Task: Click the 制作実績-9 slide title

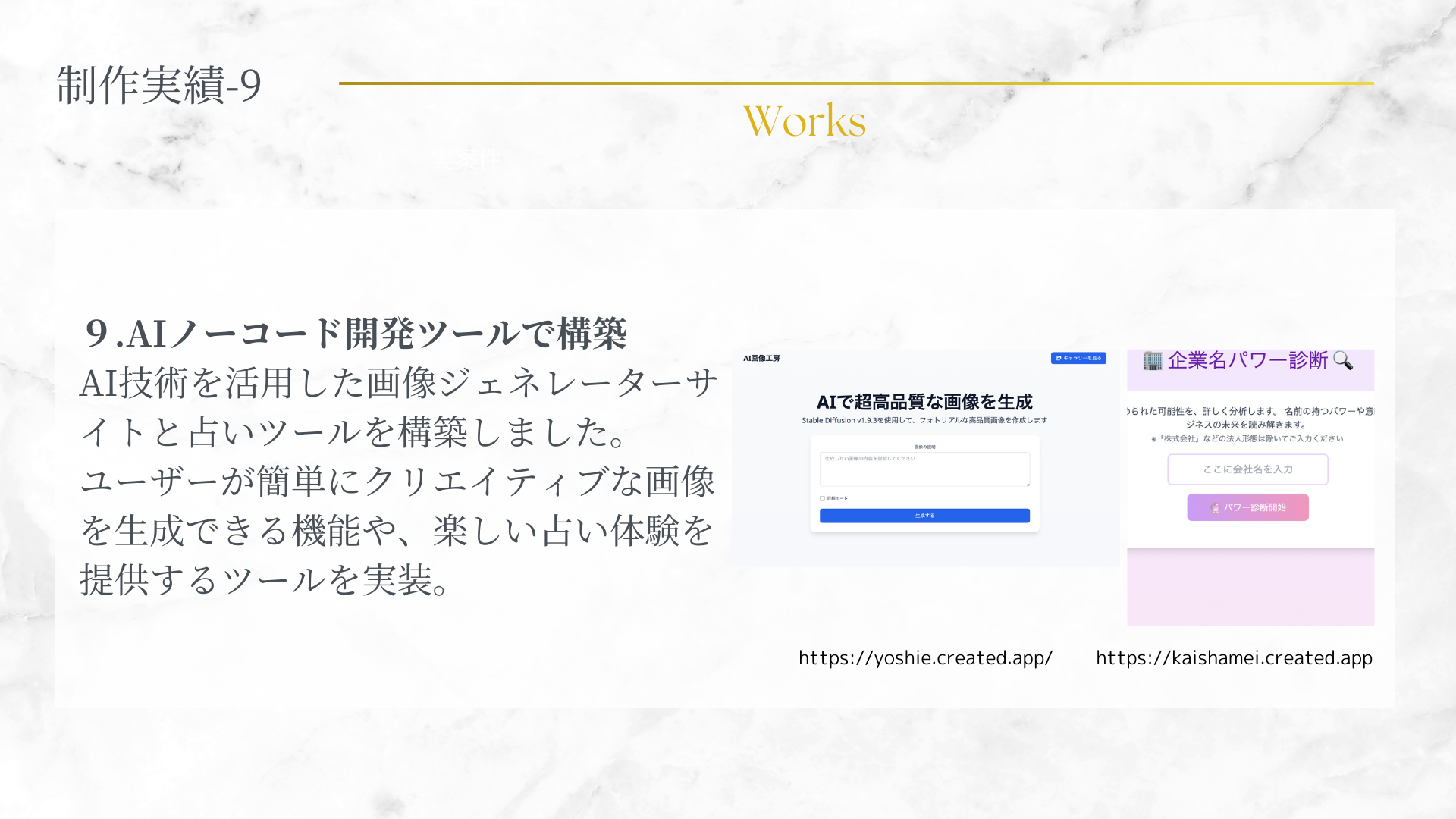Action: [x=159, y=84]
